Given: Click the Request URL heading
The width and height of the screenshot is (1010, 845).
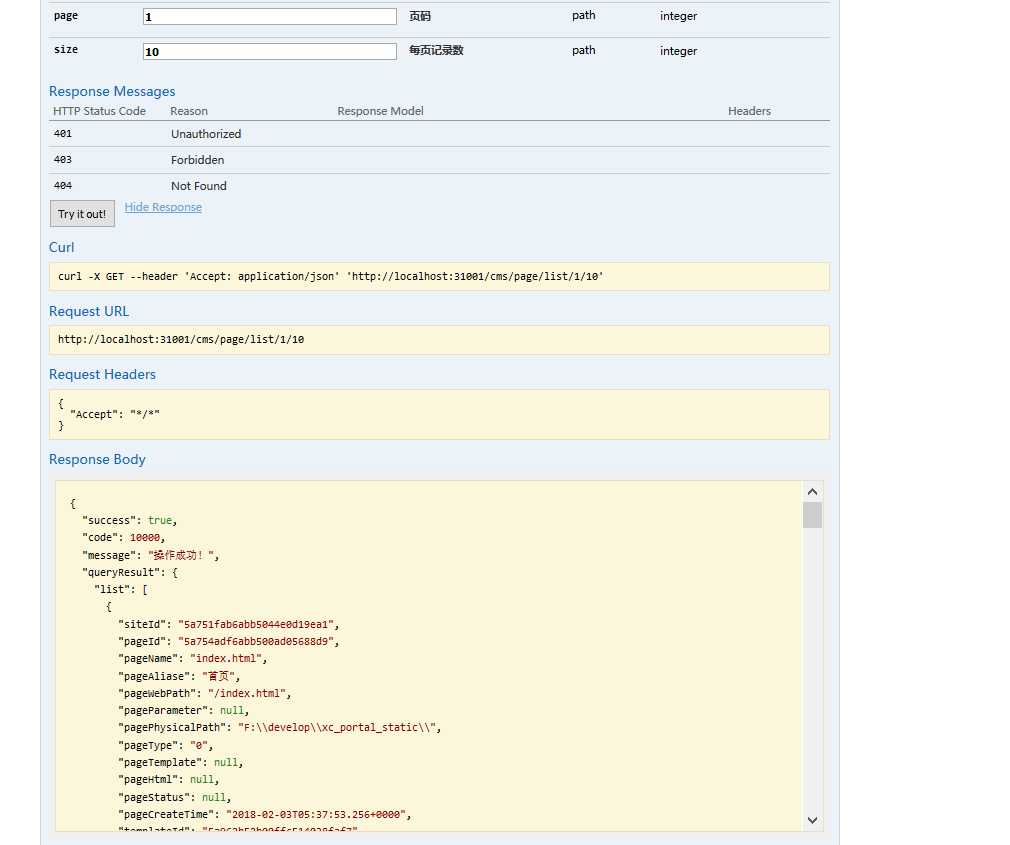Looking at the screenshot, I should pos(89,311).
